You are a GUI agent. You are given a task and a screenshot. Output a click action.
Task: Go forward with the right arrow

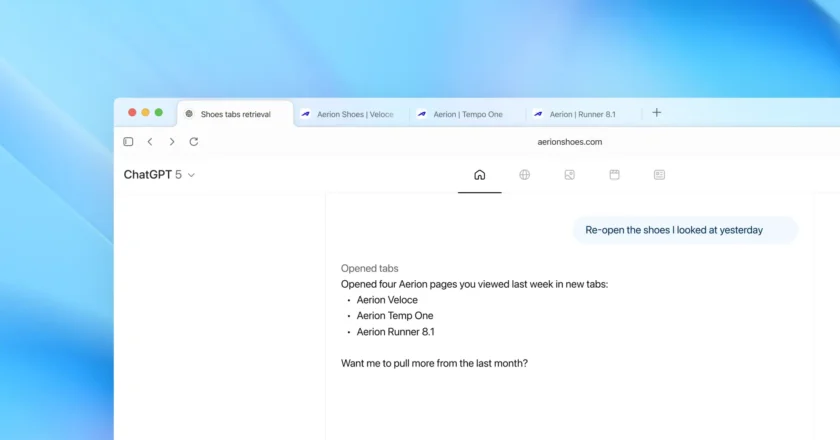pos(172,142)
